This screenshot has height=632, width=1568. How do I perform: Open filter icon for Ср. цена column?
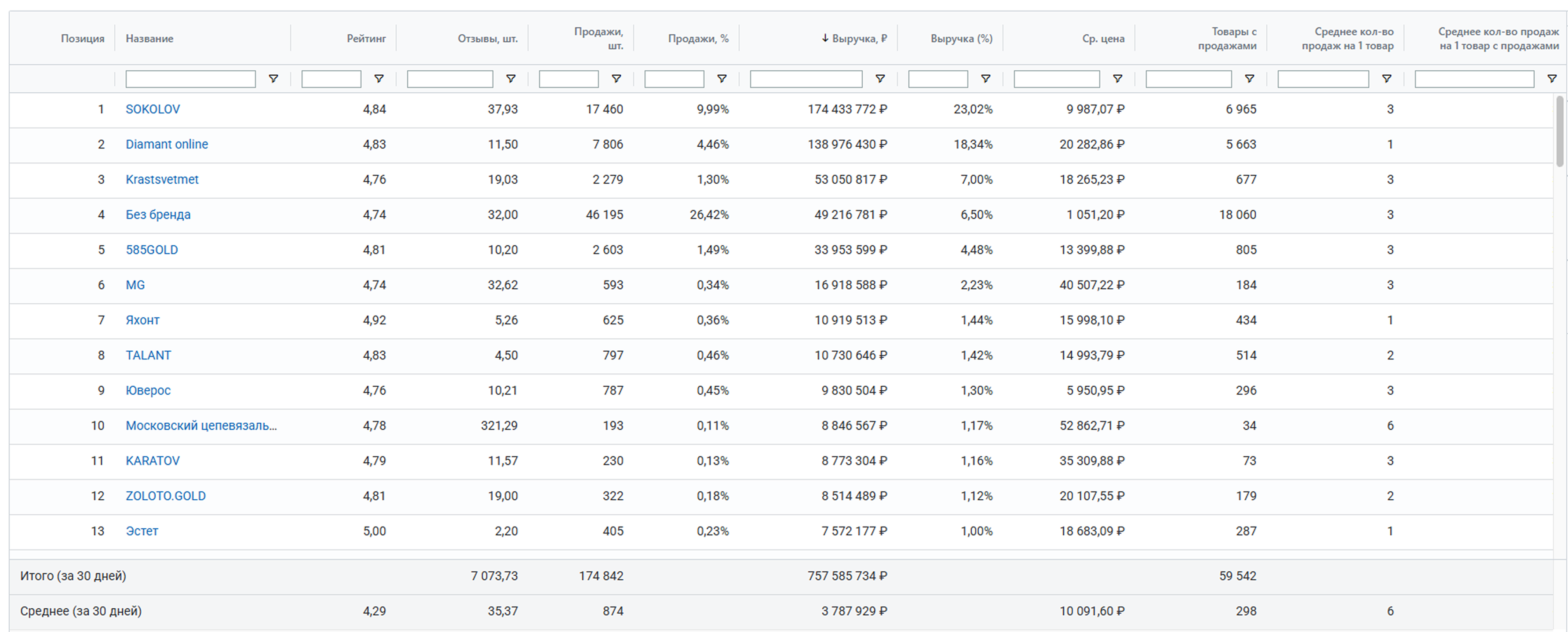(1118, 79)
